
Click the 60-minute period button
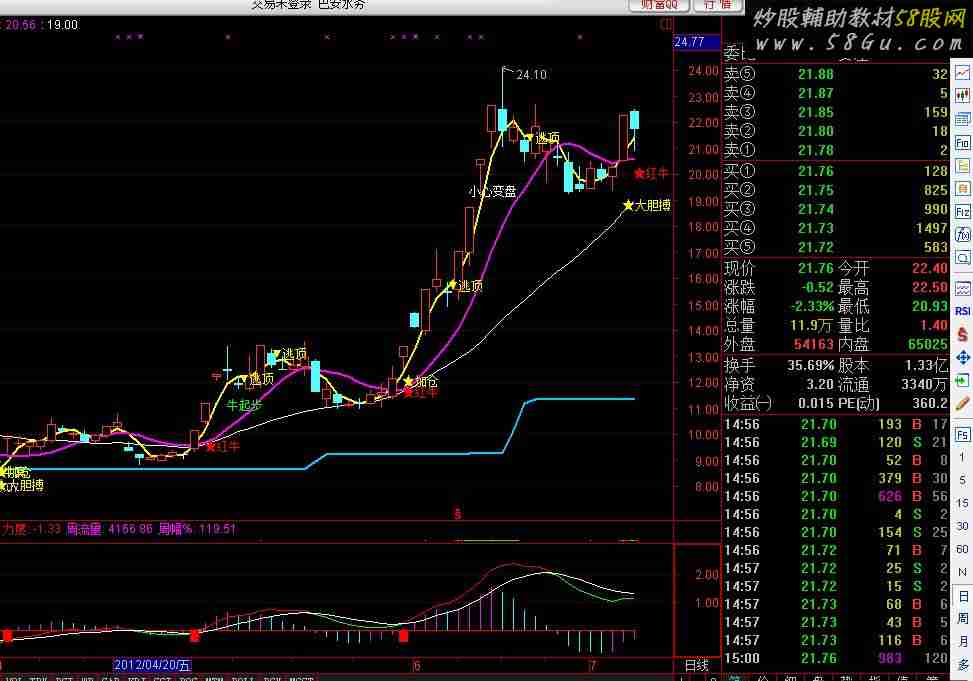[963, 551]
